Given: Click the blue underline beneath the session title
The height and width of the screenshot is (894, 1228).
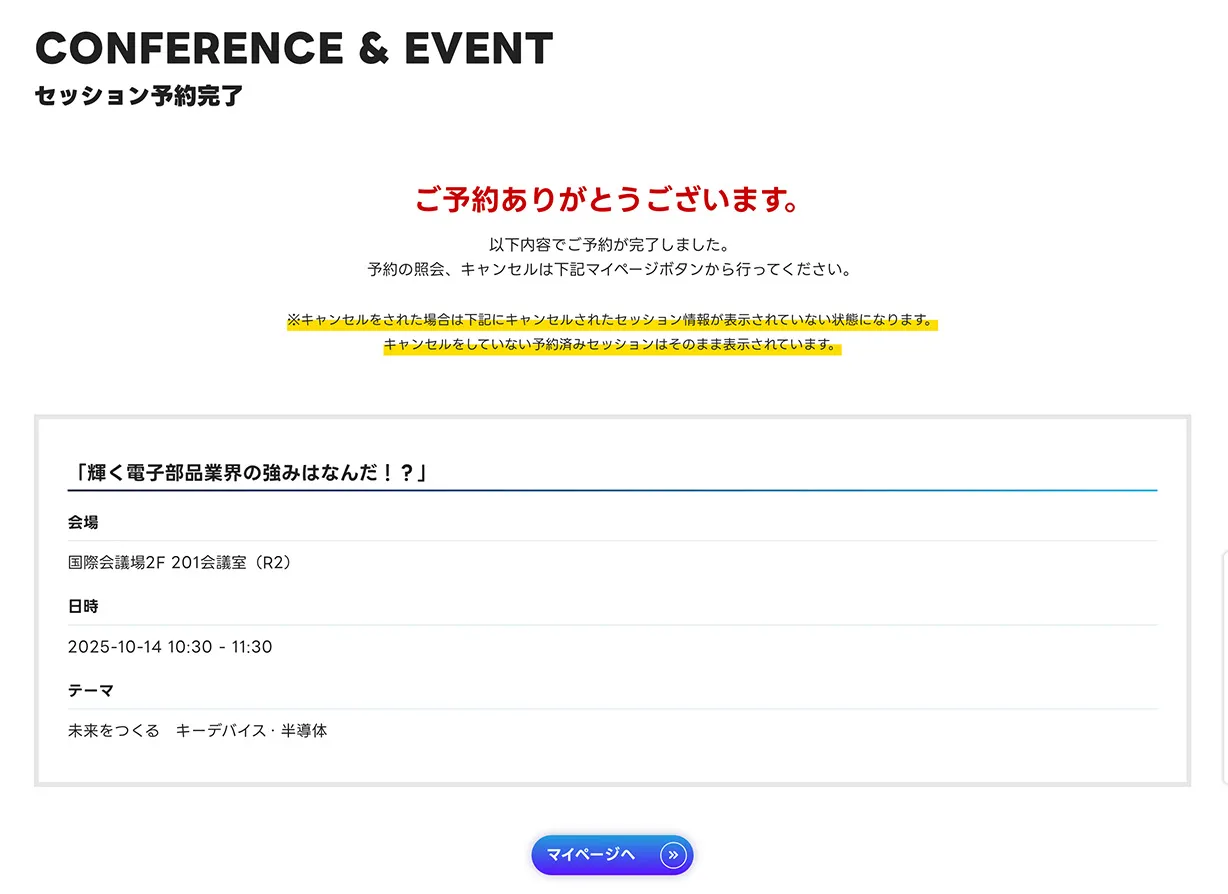Looking at the screenshot, I should coord(612,490).
